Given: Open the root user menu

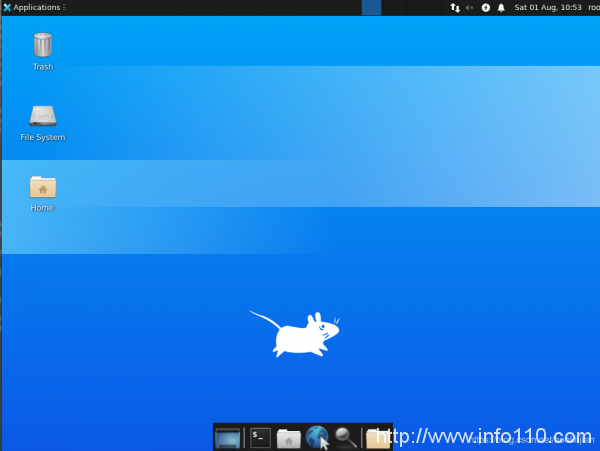Looking at the screenshot, I should pos(592,7).
